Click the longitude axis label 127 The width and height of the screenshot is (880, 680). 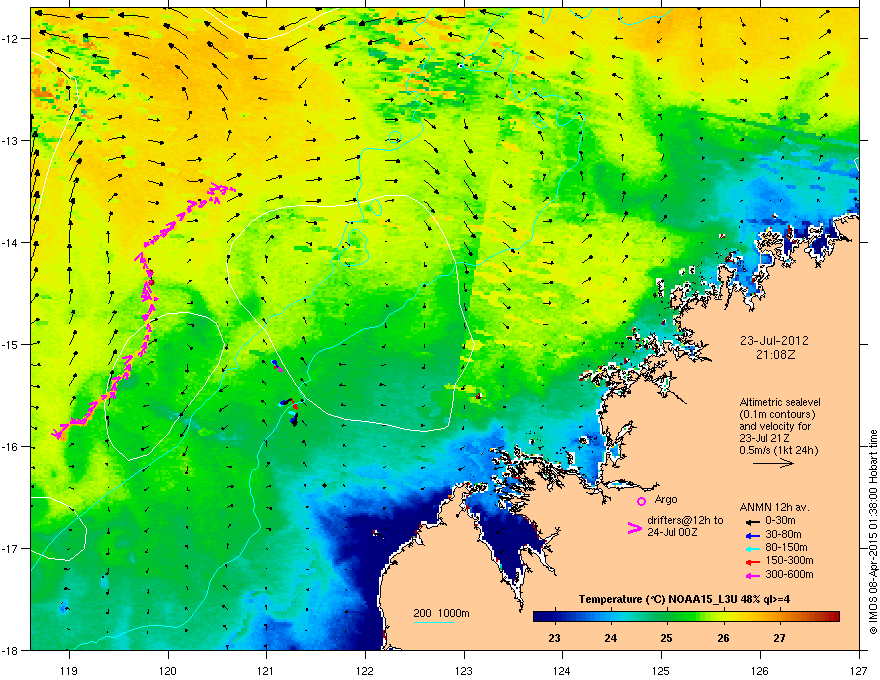click(x=859, y=670)
